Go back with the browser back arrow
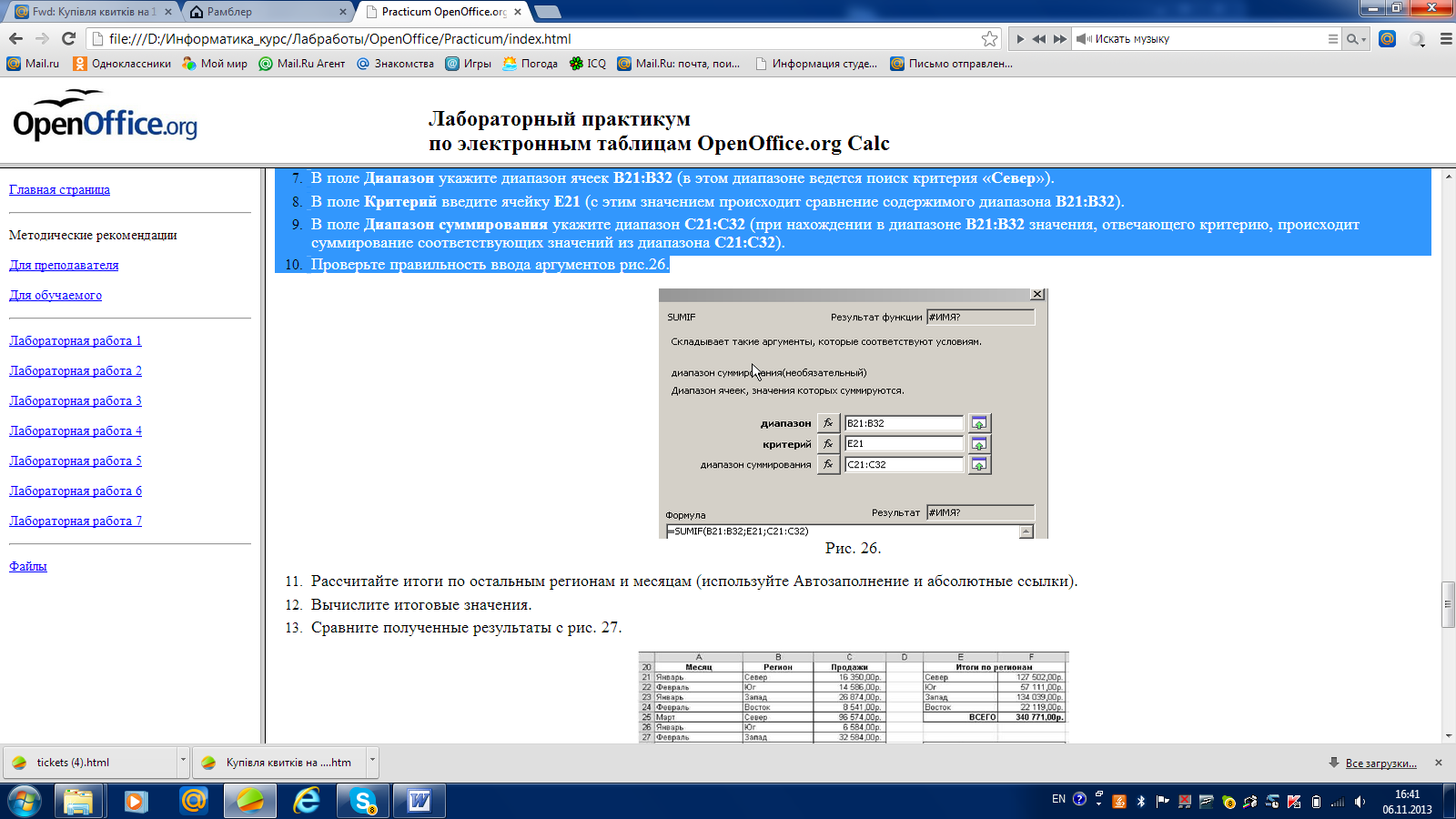The image size is (1456, 819). pos(15,38)
